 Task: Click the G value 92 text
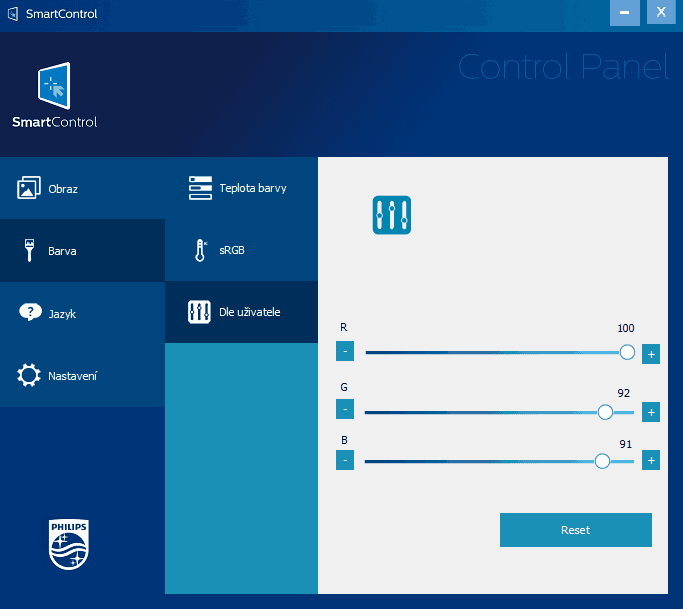623,393
